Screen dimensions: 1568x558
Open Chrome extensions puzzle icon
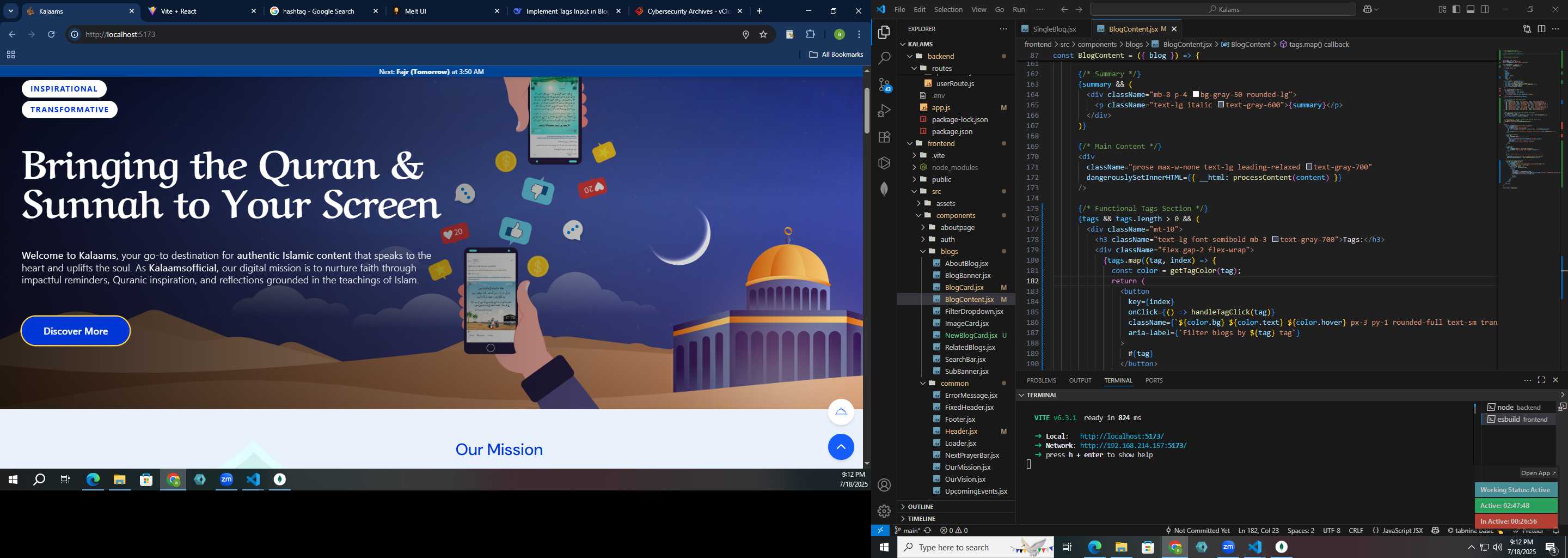(x=810, y=35)
